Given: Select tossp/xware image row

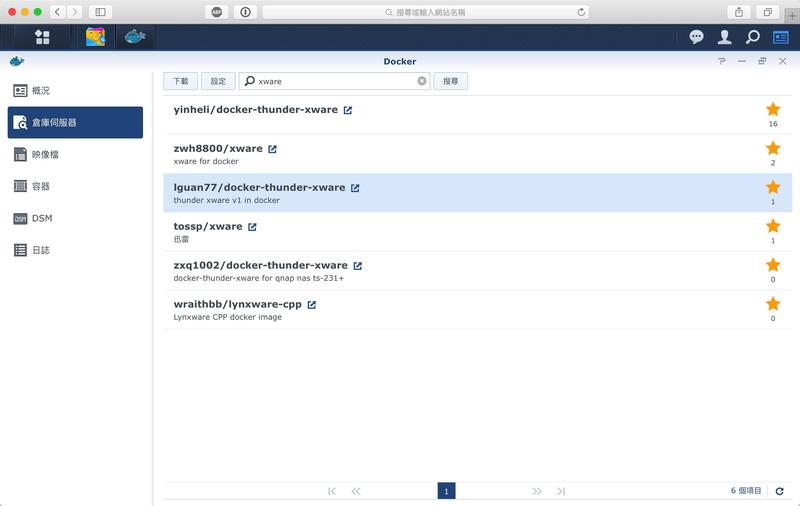Looking at the screenshot, I should [x=478, y=232].
